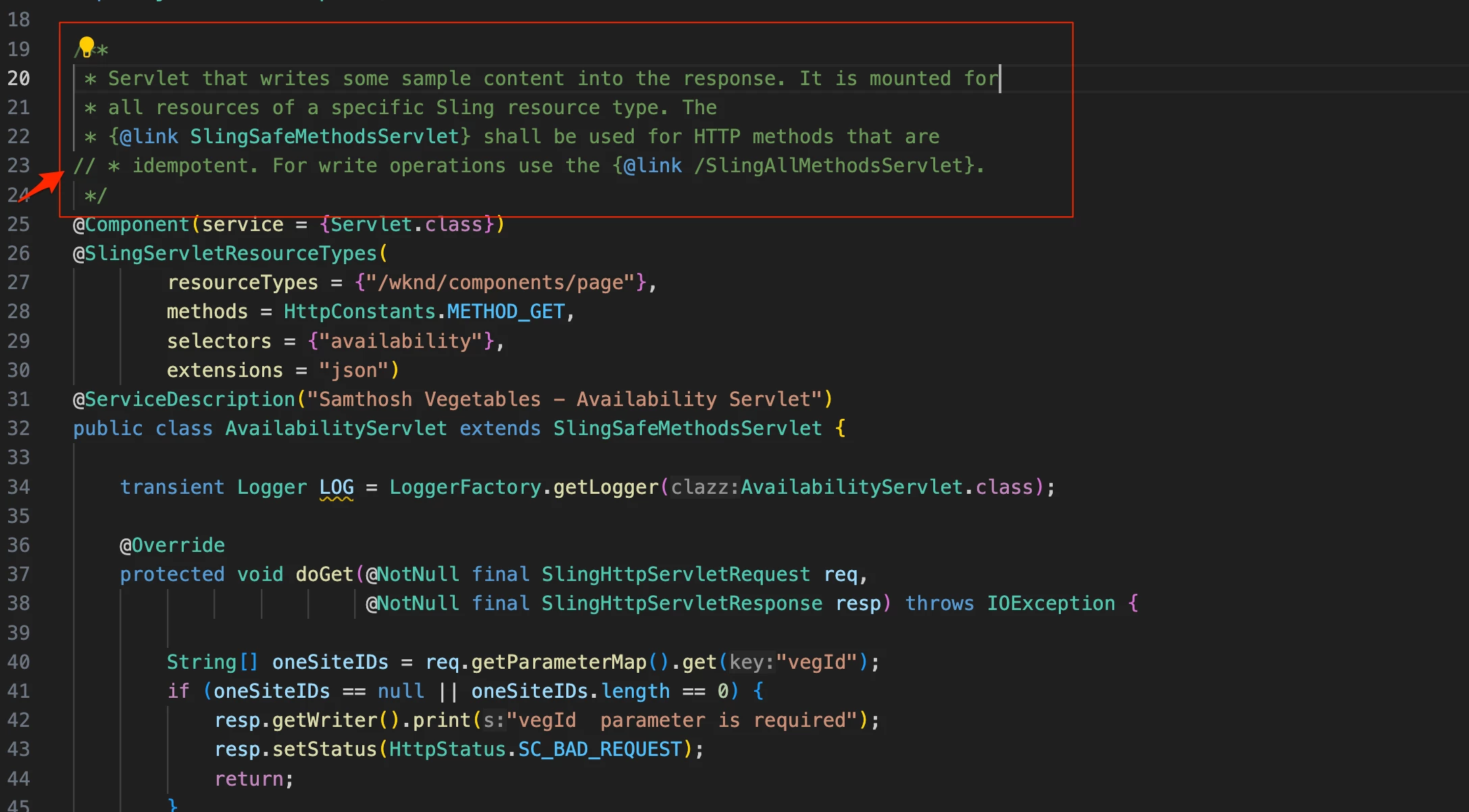Image resolution: width=1469 pixels, height=812 pixels.
Task: Click the "/wknd/components/page" resource type string
Action: [500, 282]
